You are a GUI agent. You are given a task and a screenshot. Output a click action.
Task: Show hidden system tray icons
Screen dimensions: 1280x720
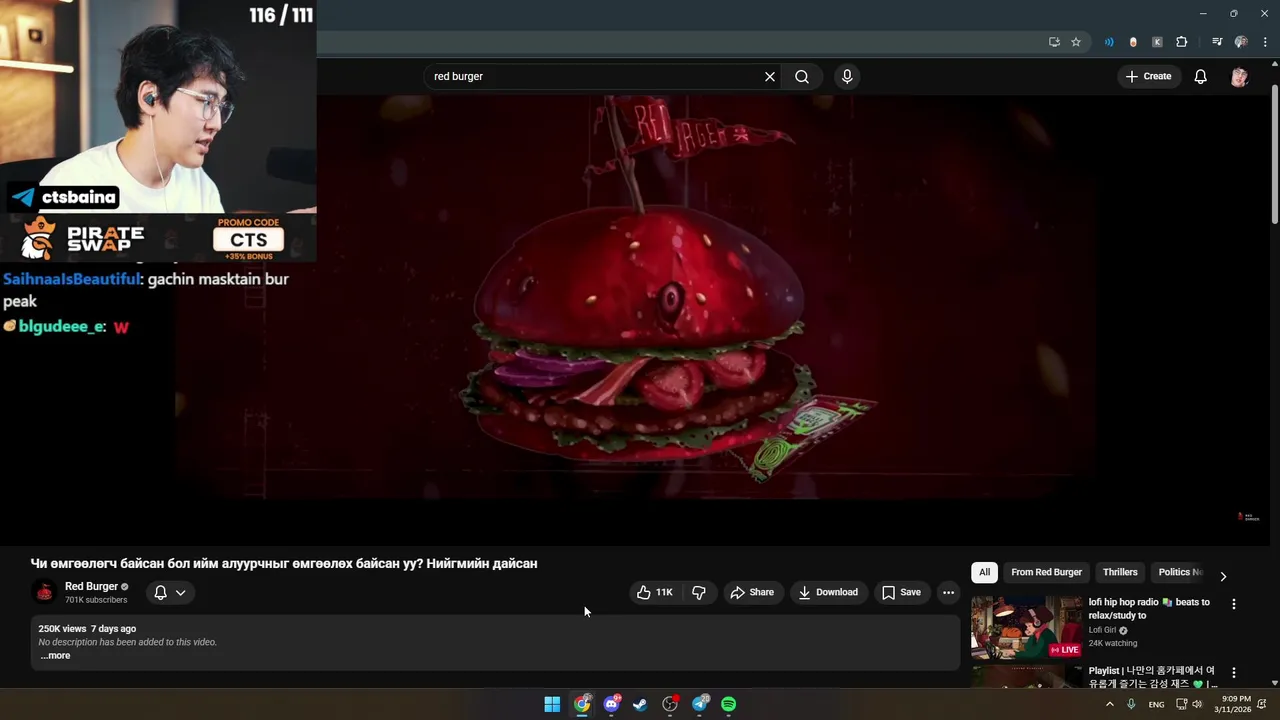[x=1109, y=704]
